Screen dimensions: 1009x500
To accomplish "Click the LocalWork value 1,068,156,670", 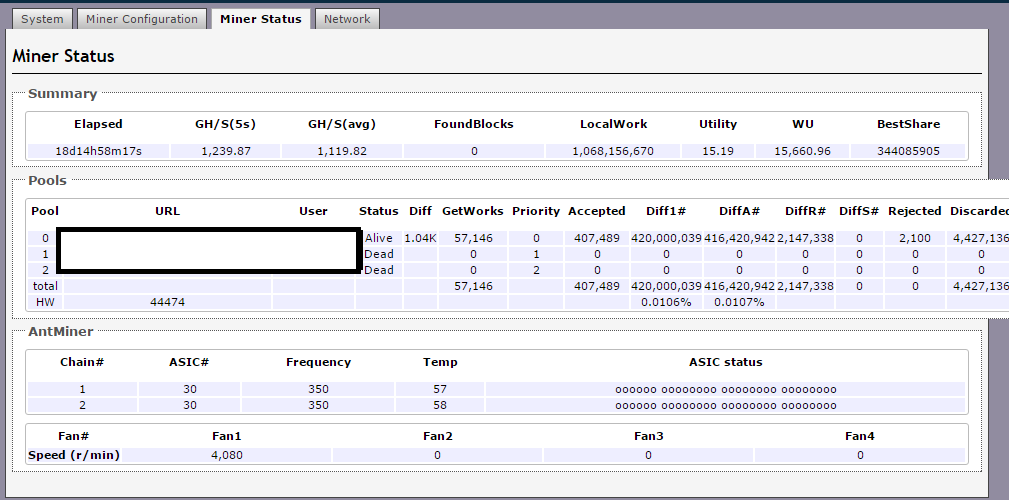I will [x=613, y=151].
